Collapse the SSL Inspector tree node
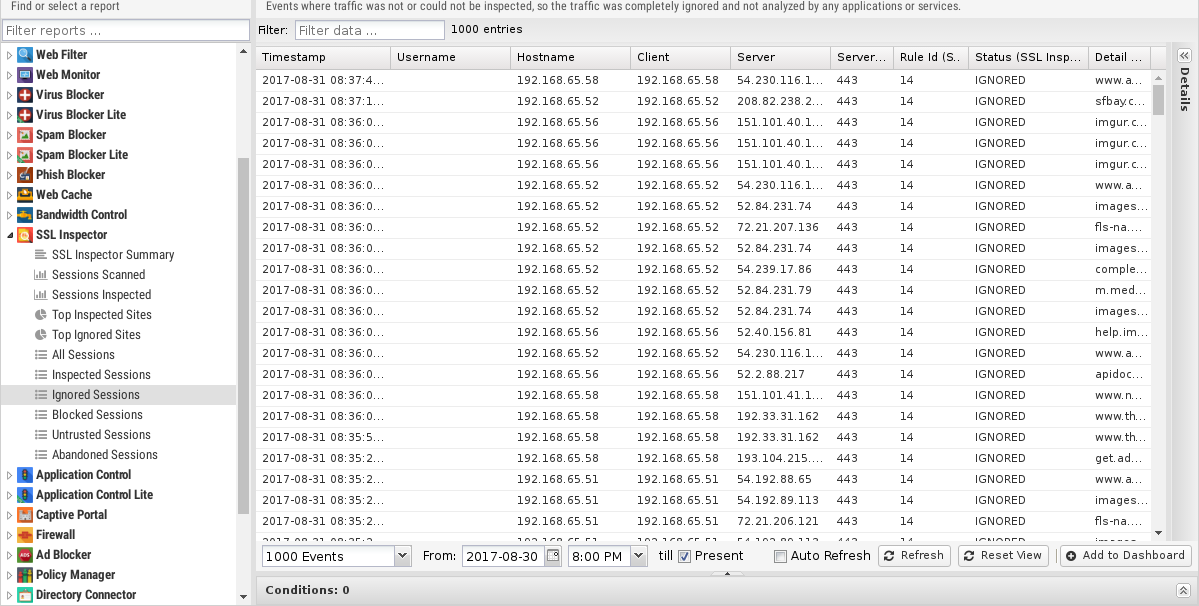The width and height of the screenshot is (1199, 606). point(9,235)
